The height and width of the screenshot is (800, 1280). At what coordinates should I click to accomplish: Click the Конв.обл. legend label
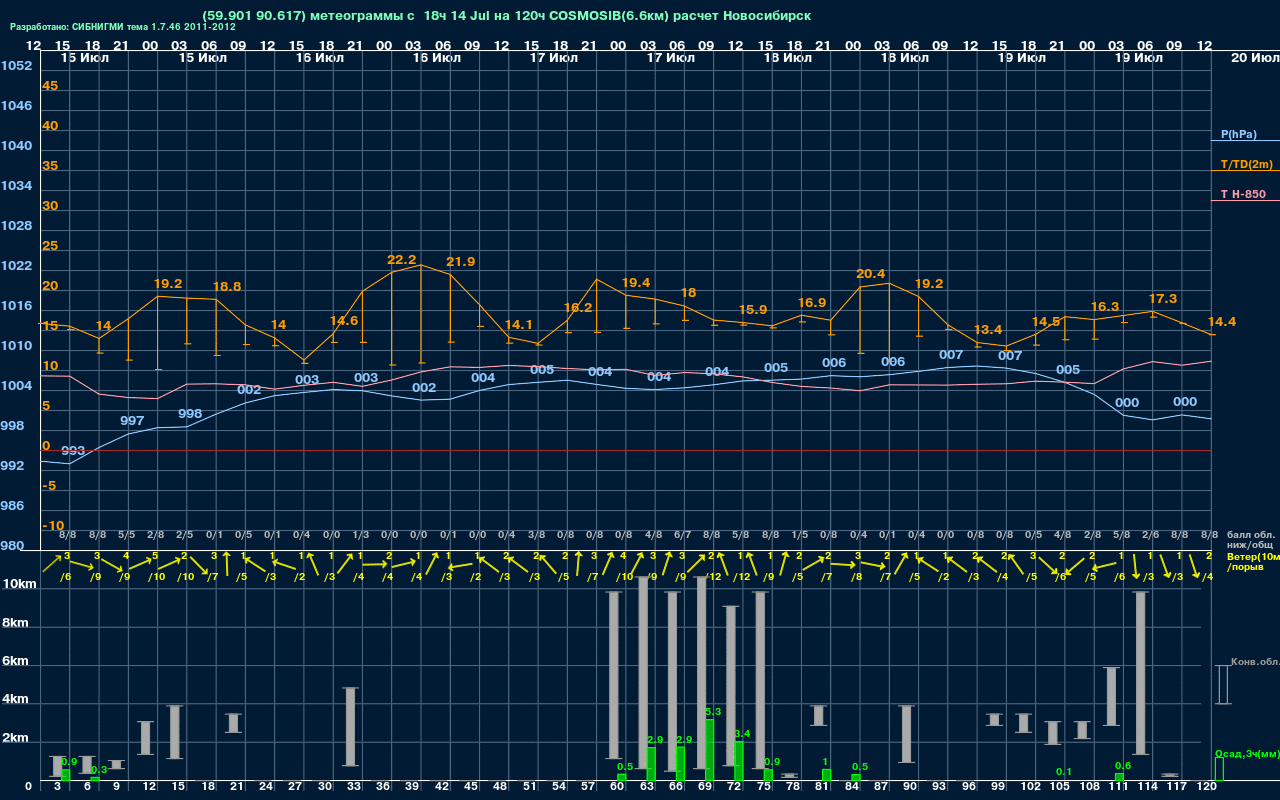click(x=1255, y=662)
